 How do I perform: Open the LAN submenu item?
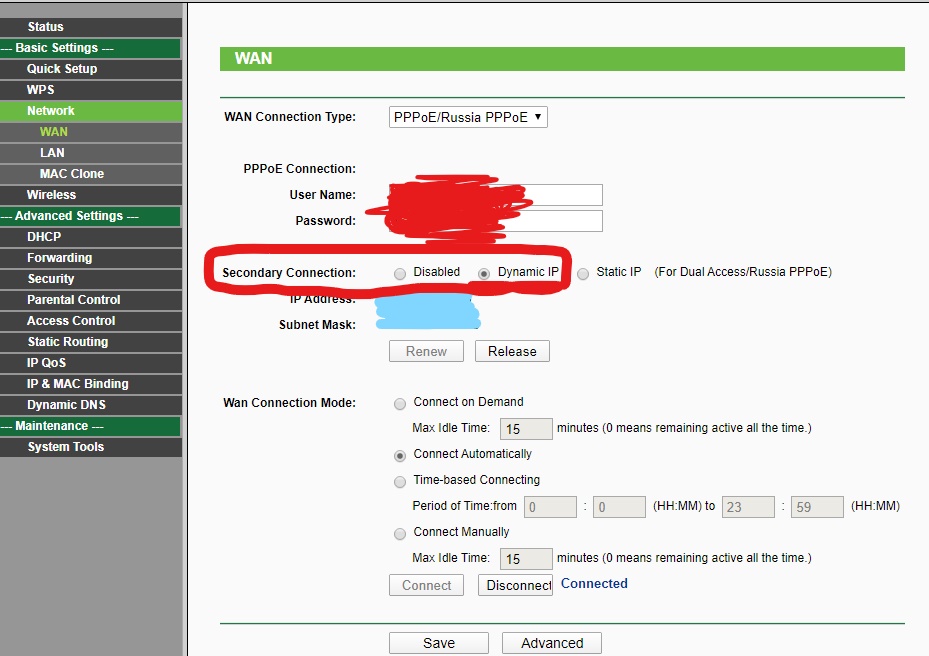pyautogui.click(x=52, y=153)
